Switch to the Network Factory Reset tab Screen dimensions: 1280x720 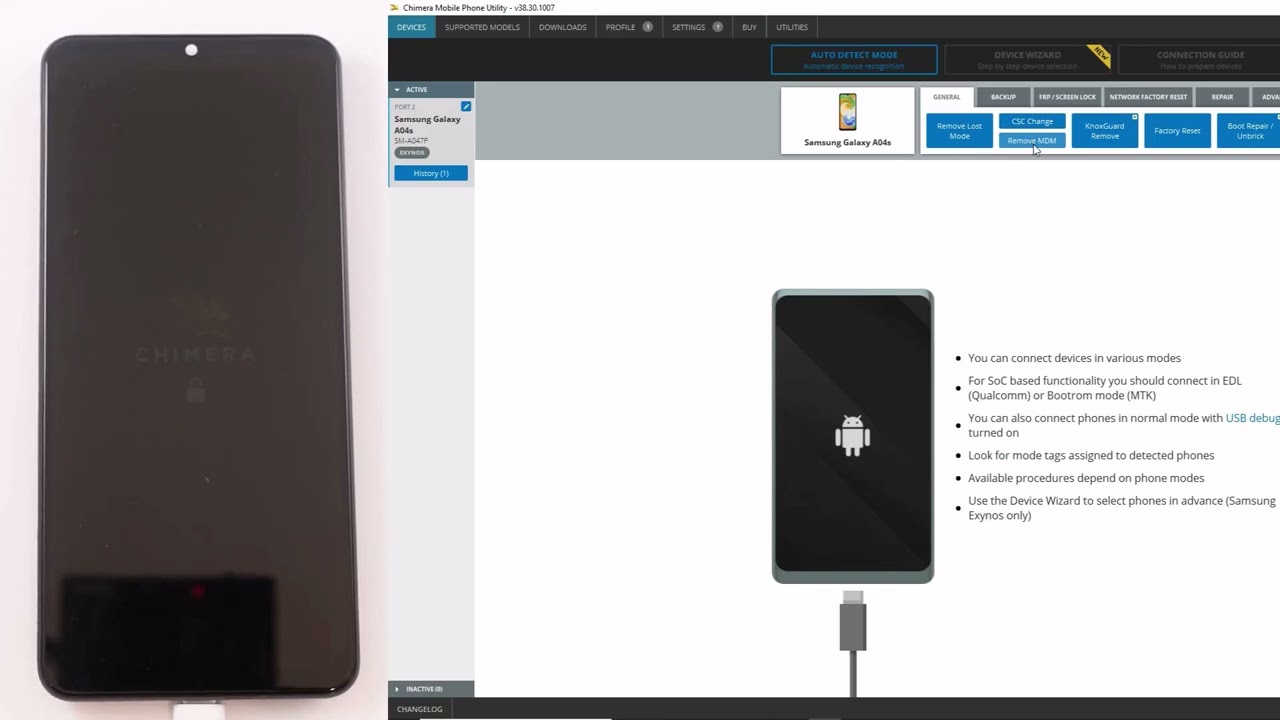pyautogui.click(x=1148, y=97)
